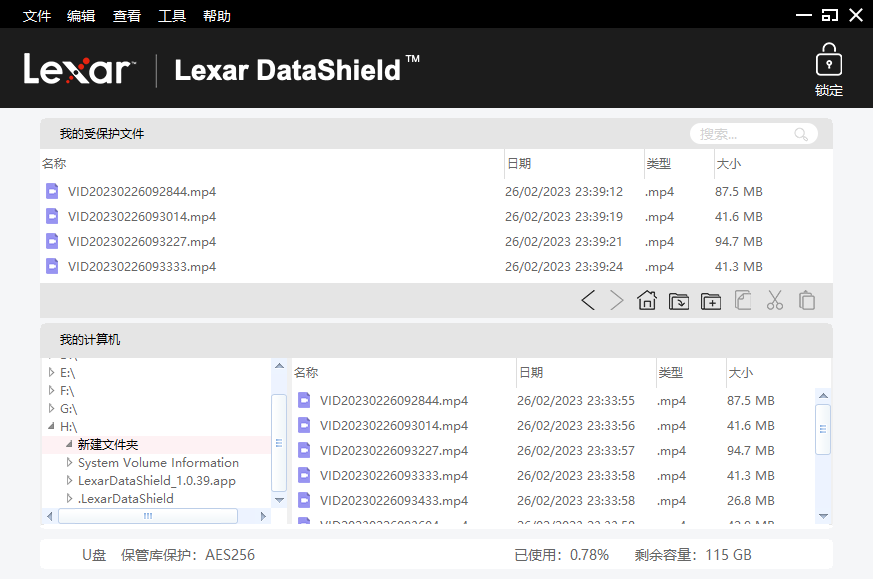Screen dimensions: 873x579
Task: Click the magnifier icon in the search box
Action: [801, 134]
